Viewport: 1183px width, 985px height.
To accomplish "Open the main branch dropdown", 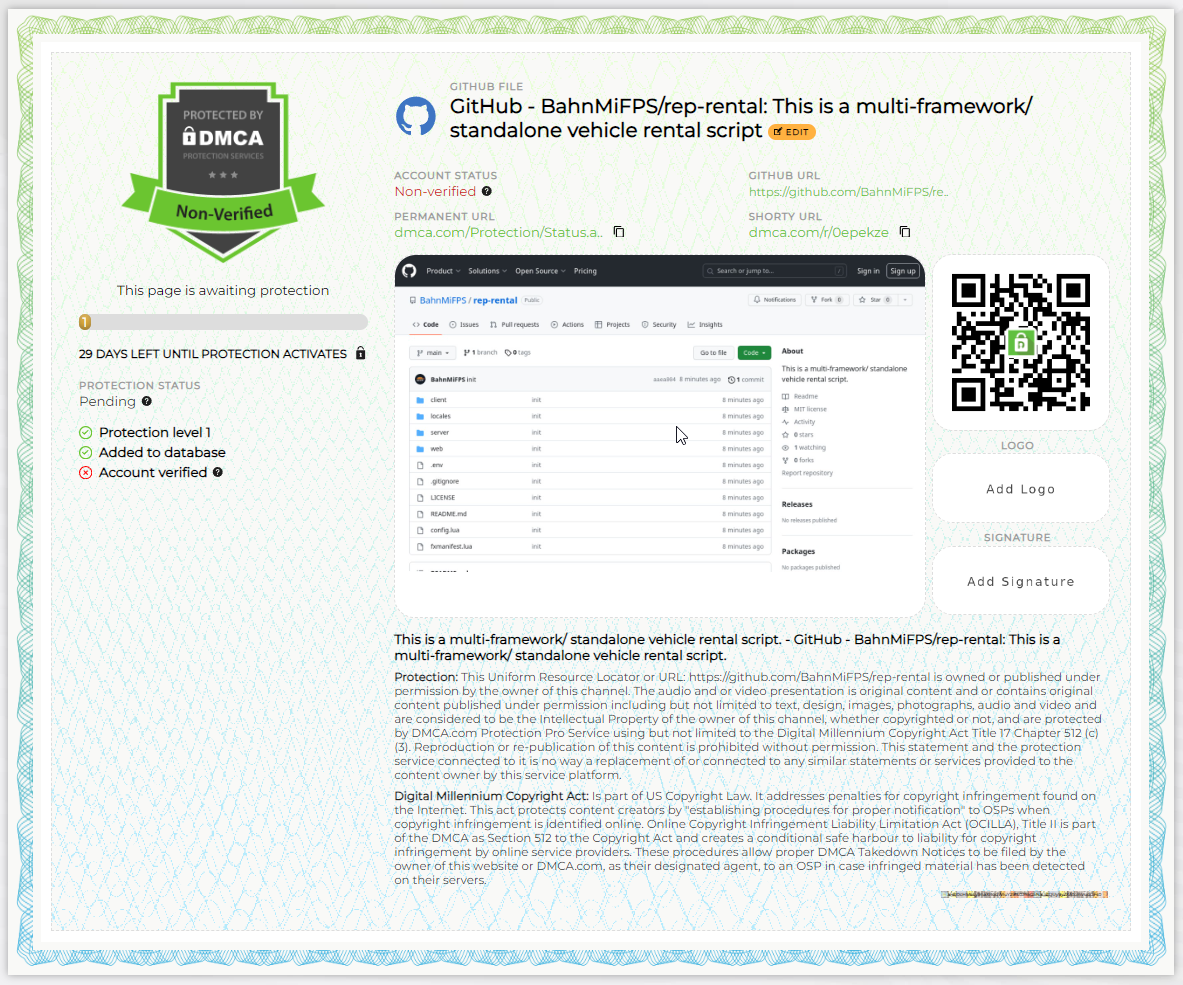I will click(x=432, y=352).
